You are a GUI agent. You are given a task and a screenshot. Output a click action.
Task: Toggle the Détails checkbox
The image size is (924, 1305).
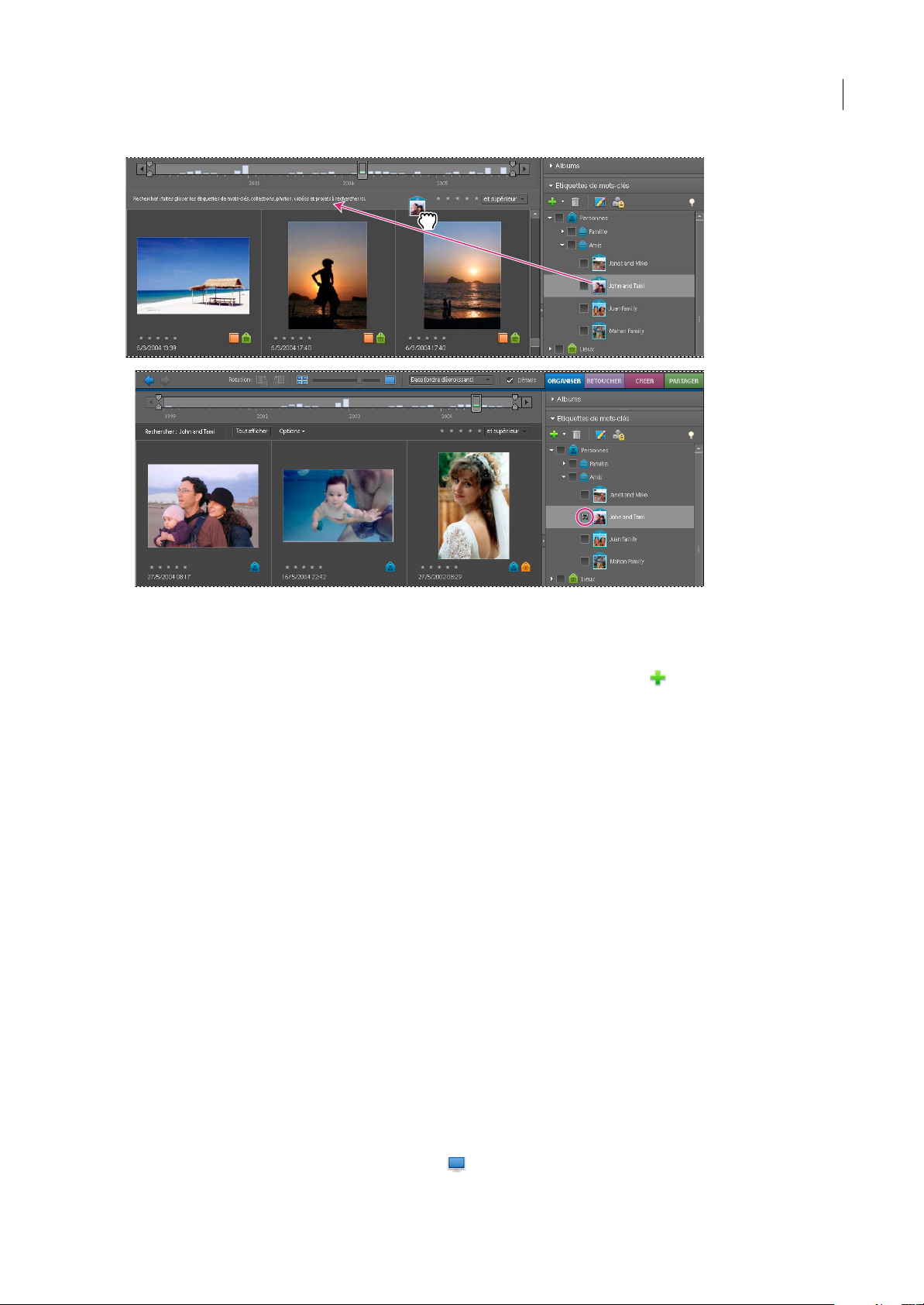tap(510, 380)
